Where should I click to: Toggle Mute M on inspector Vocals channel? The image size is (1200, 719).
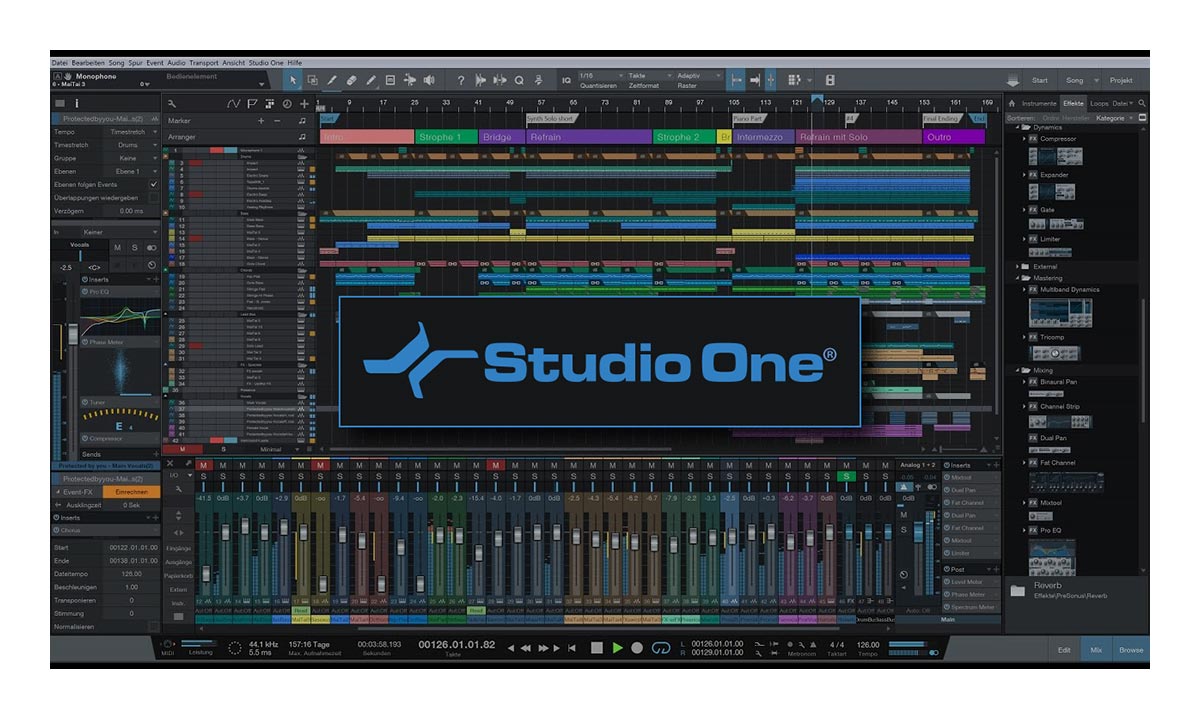pyautogui.click(x=118, y=247)
